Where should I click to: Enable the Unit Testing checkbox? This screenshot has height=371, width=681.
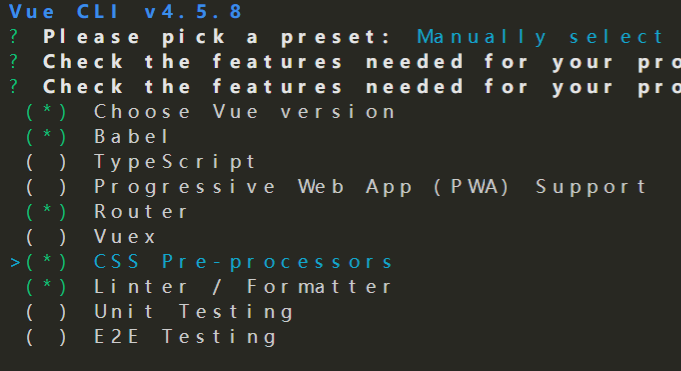pyautogui.click(x=46, y=312)
